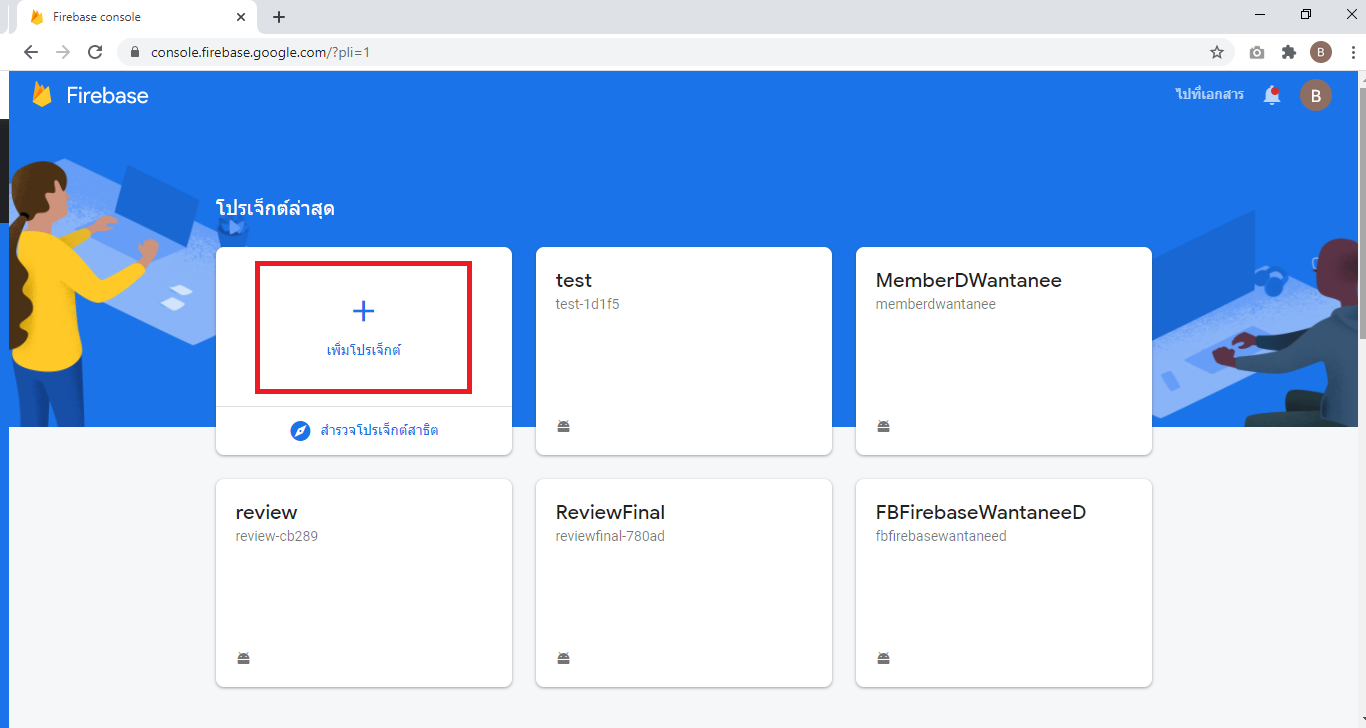Click project ID reviewfinal-780ad
Viewport: 1366px width, 728px height.
(610, 536)
